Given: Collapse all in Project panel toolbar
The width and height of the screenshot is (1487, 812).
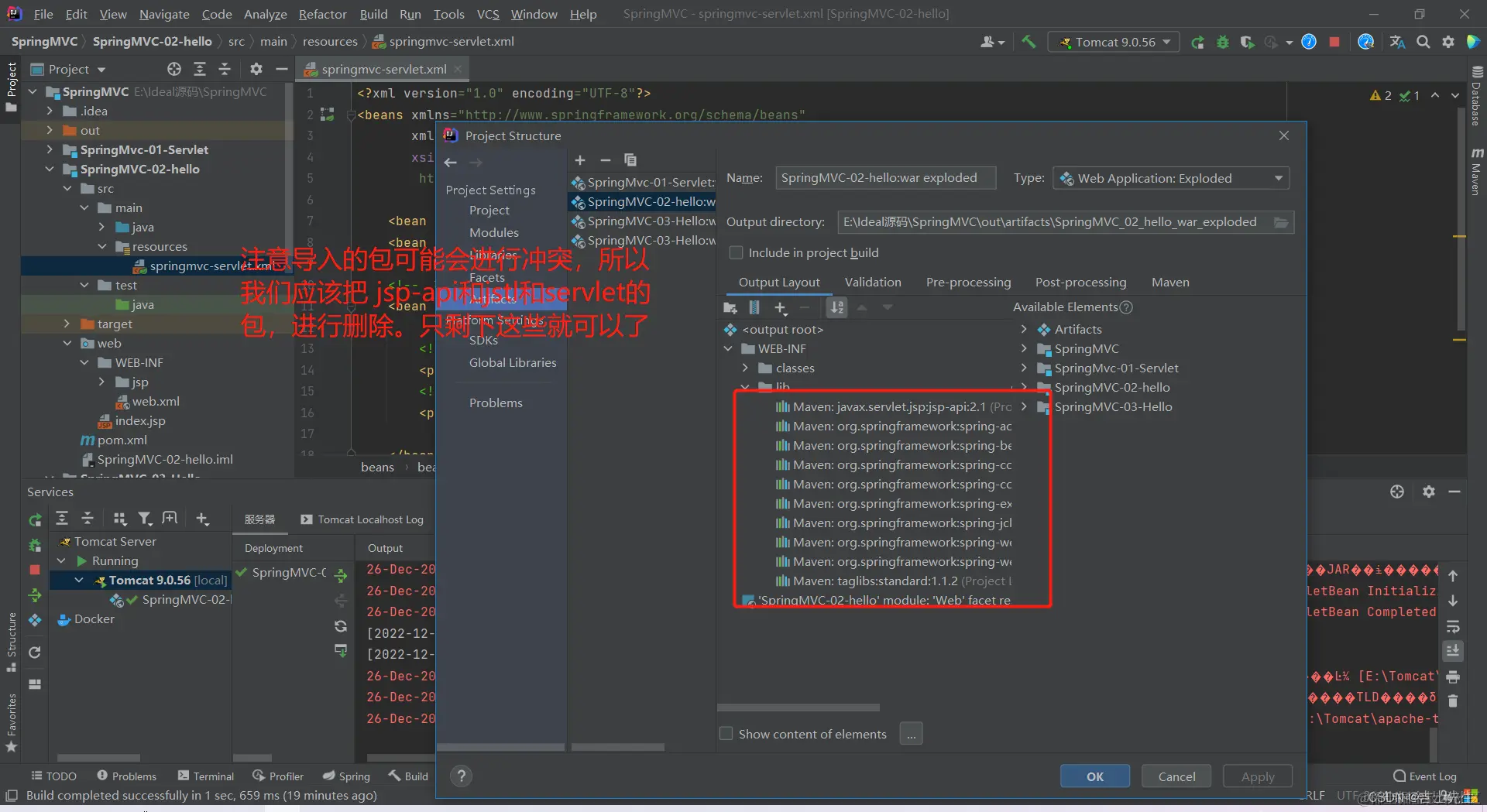Looking at the screenshot, I should click(225, 69).
